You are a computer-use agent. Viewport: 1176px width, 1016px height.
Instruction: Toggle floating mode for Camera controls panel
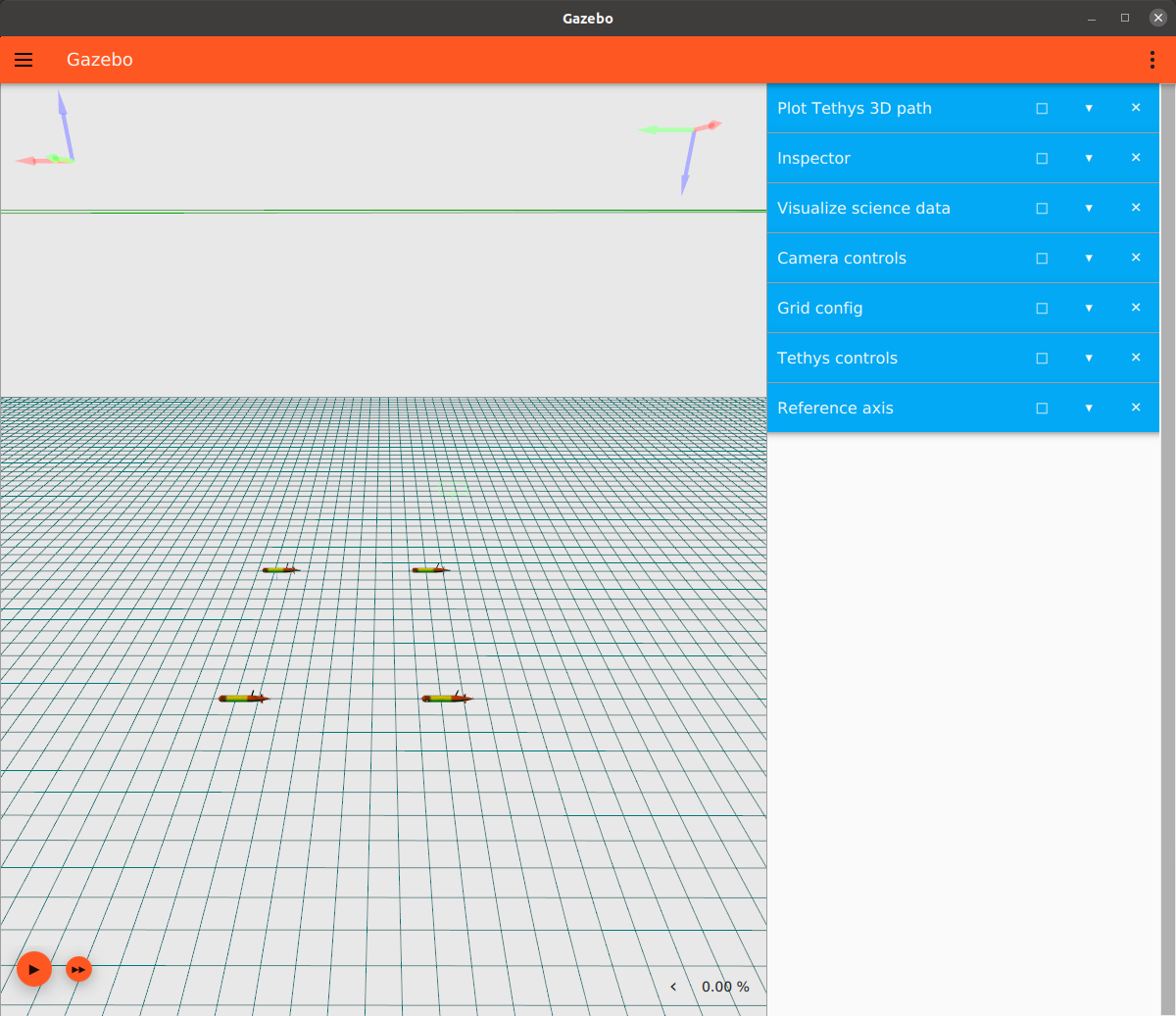(x=1042, y=258)
